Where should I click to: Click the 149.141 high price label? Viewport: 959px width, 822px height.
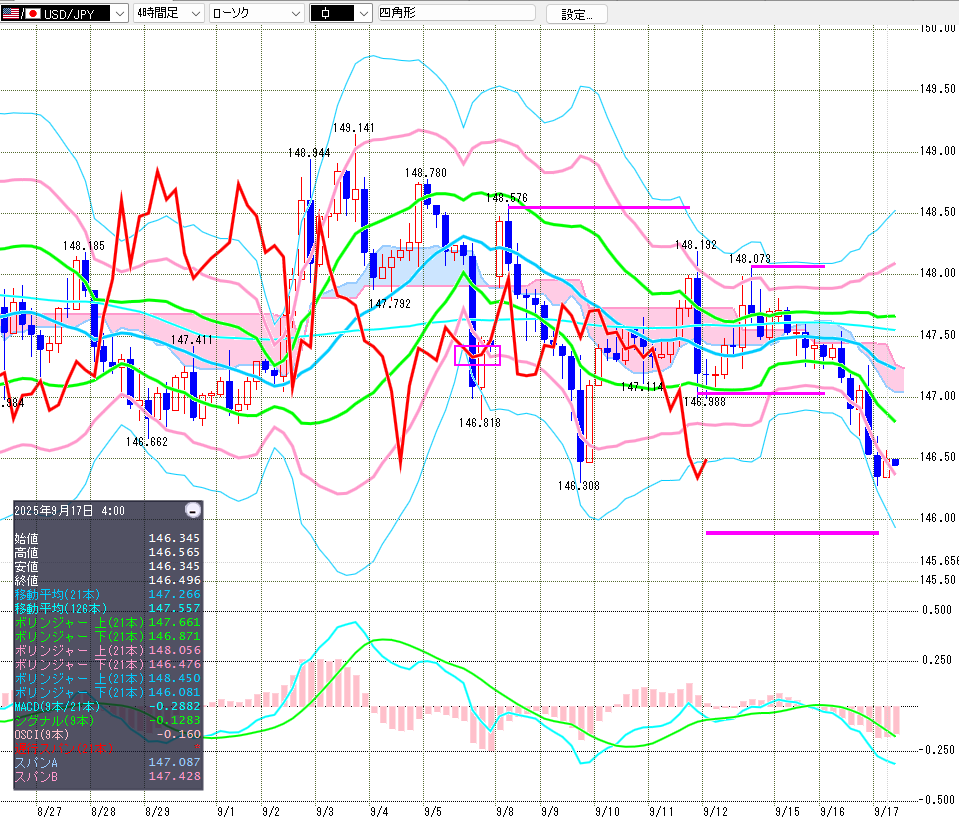point(353,128)
